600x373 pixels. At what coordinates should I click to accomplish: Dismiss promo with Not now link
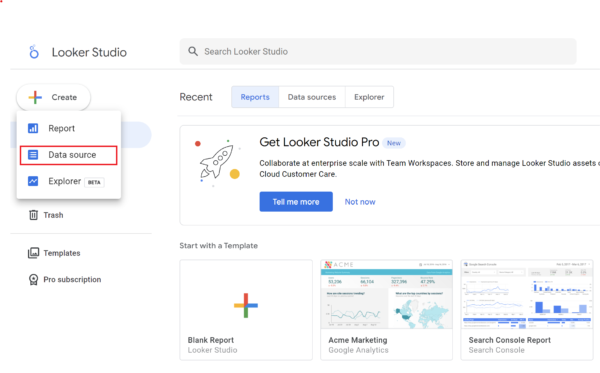point(360,202)
